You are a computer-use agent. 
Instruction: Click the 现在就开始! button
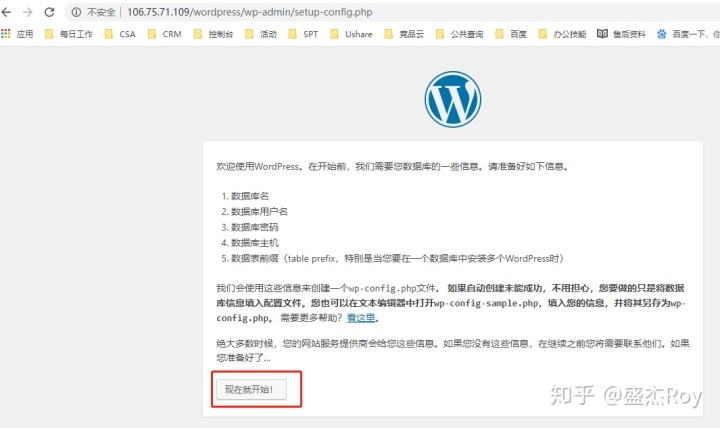pos(251,389)
